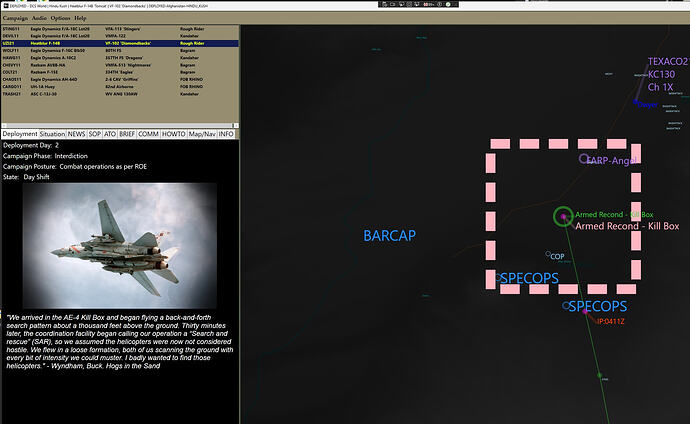Click the red IP.0411Z waypoint marker
The width and height of the screenshot is (690, 424).
coord(588,319)
